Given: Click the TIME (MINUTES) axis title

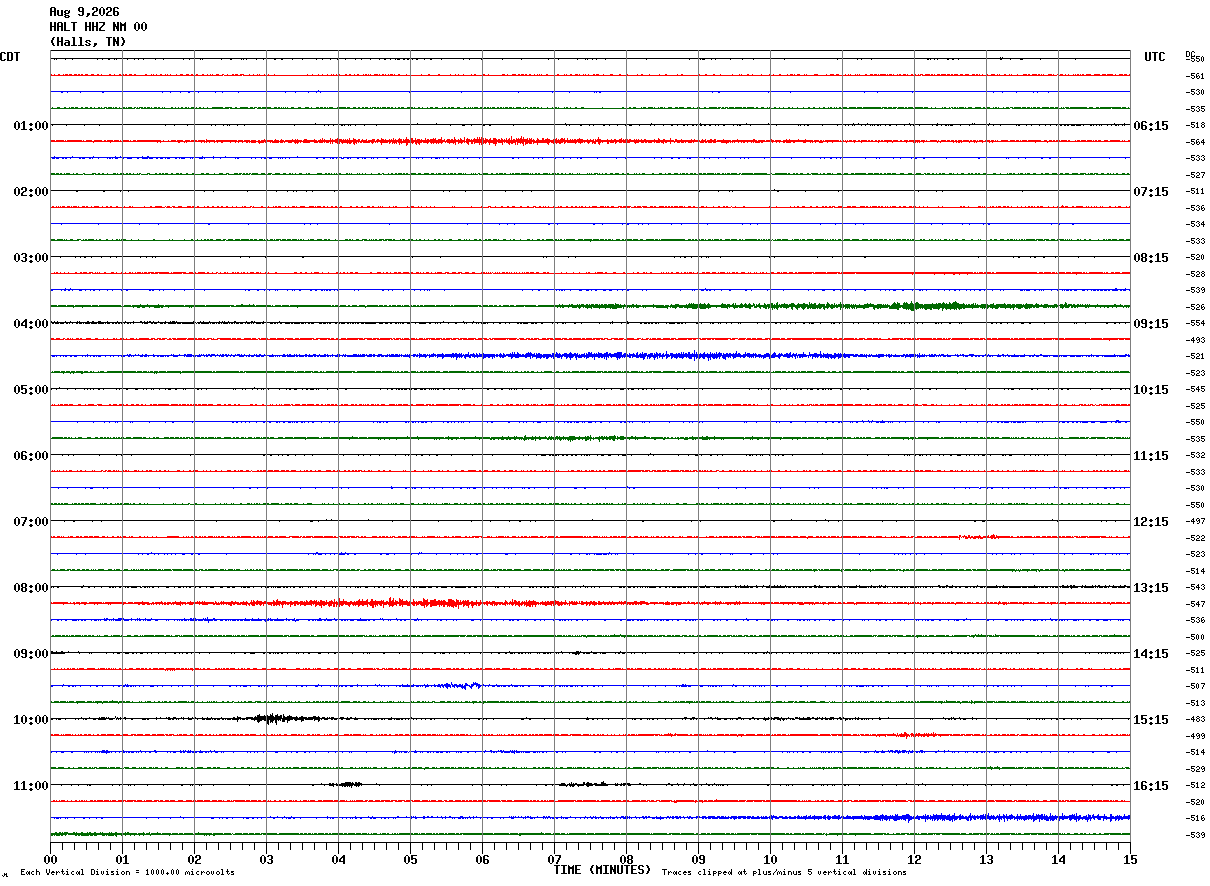Looking at the screenshot, I should click(602, 870).
